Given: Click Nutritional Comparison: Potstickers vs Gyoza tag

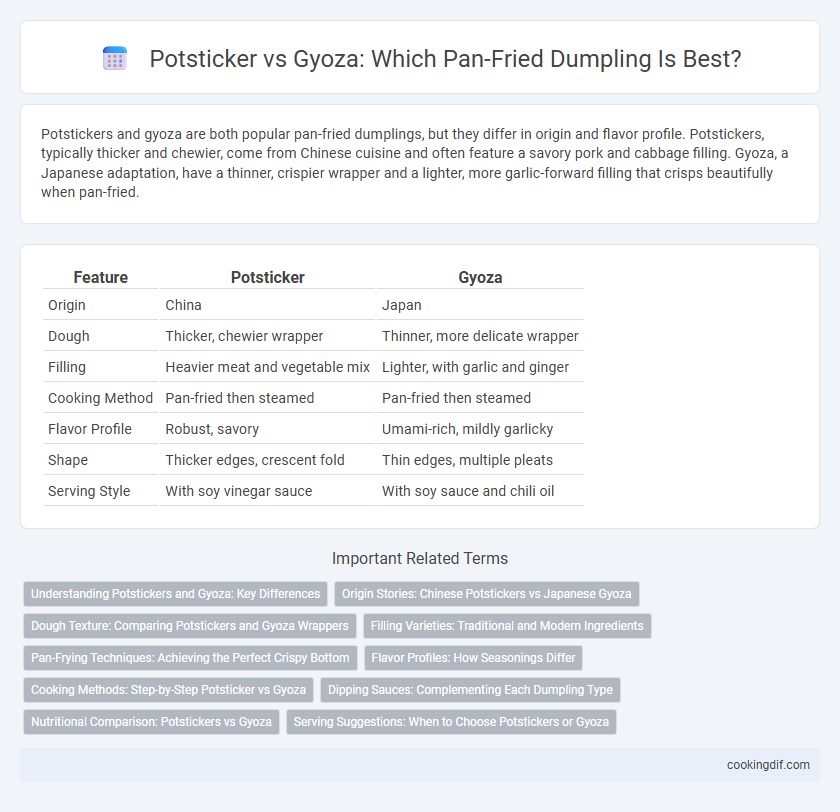Looking at the screenshot, I should pyautogui.click(x=151, y=722).
